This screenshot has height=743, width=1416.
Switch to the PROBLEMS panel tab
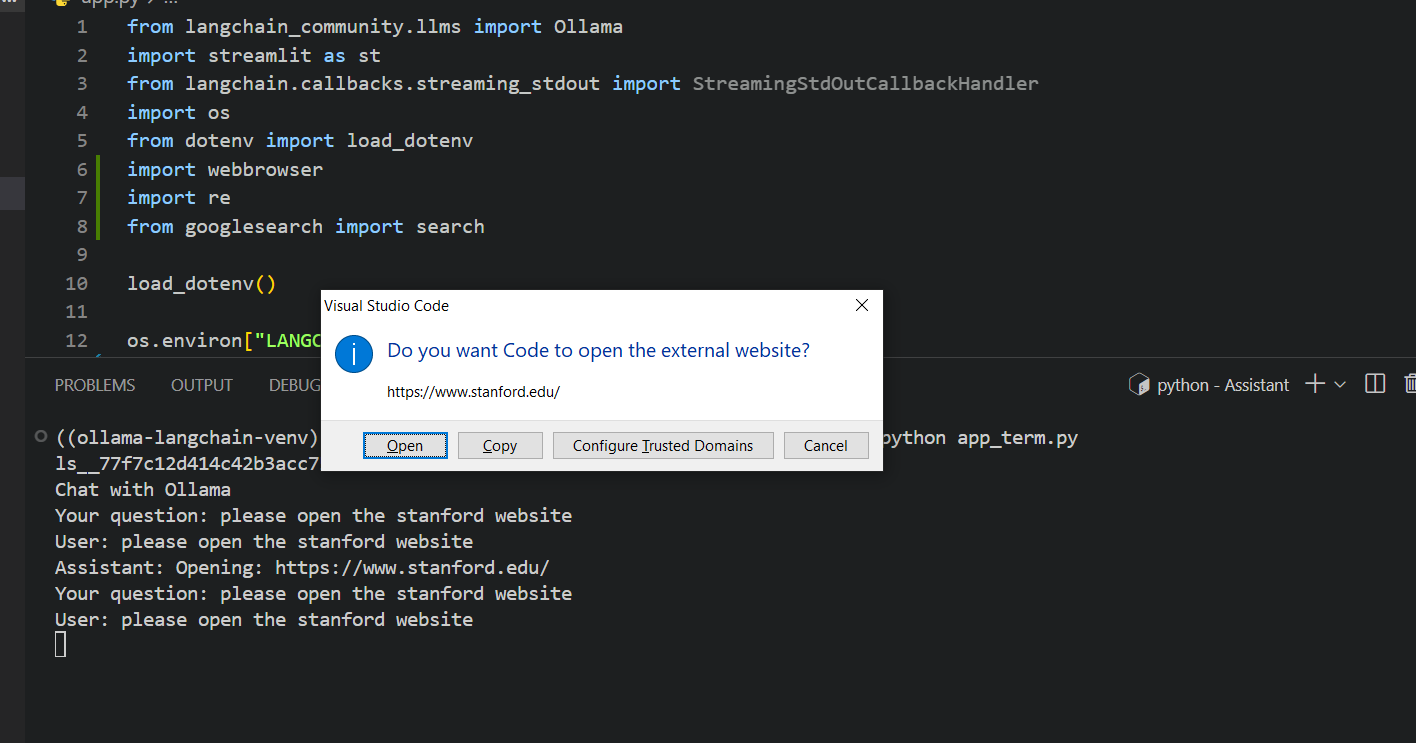(95, 385)
